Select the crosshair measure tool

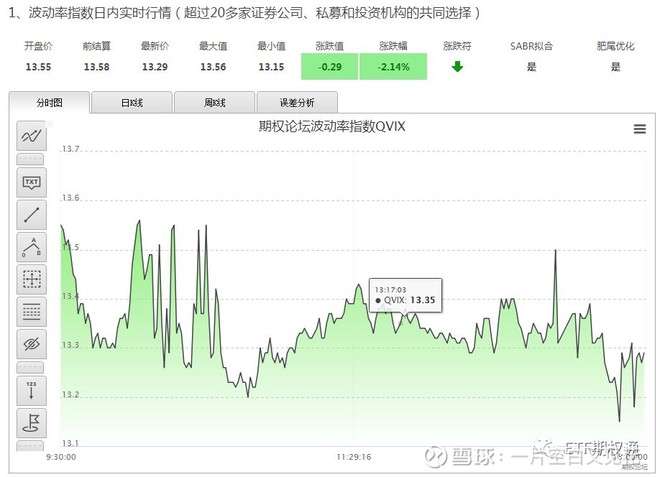32,279
